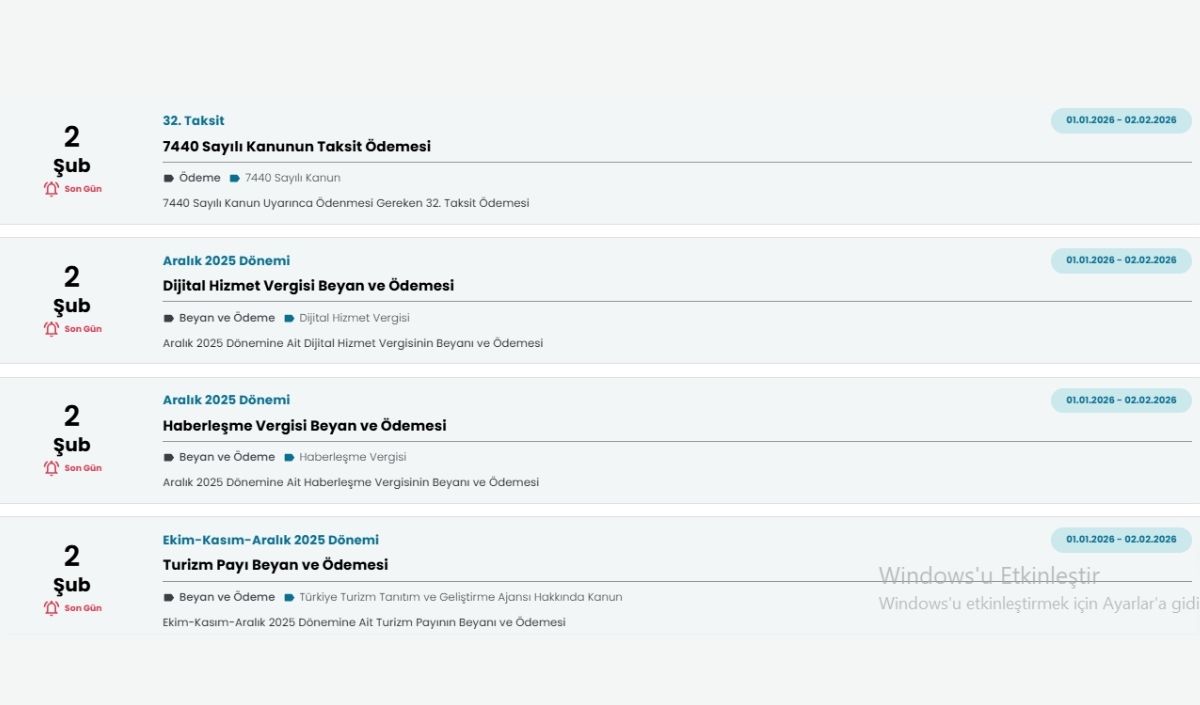Select 'Ekim-Kasım-Aralık 2025 Dönemi' heading
The height and width of the screenshot is (705, 1200).
pos(270,540)
